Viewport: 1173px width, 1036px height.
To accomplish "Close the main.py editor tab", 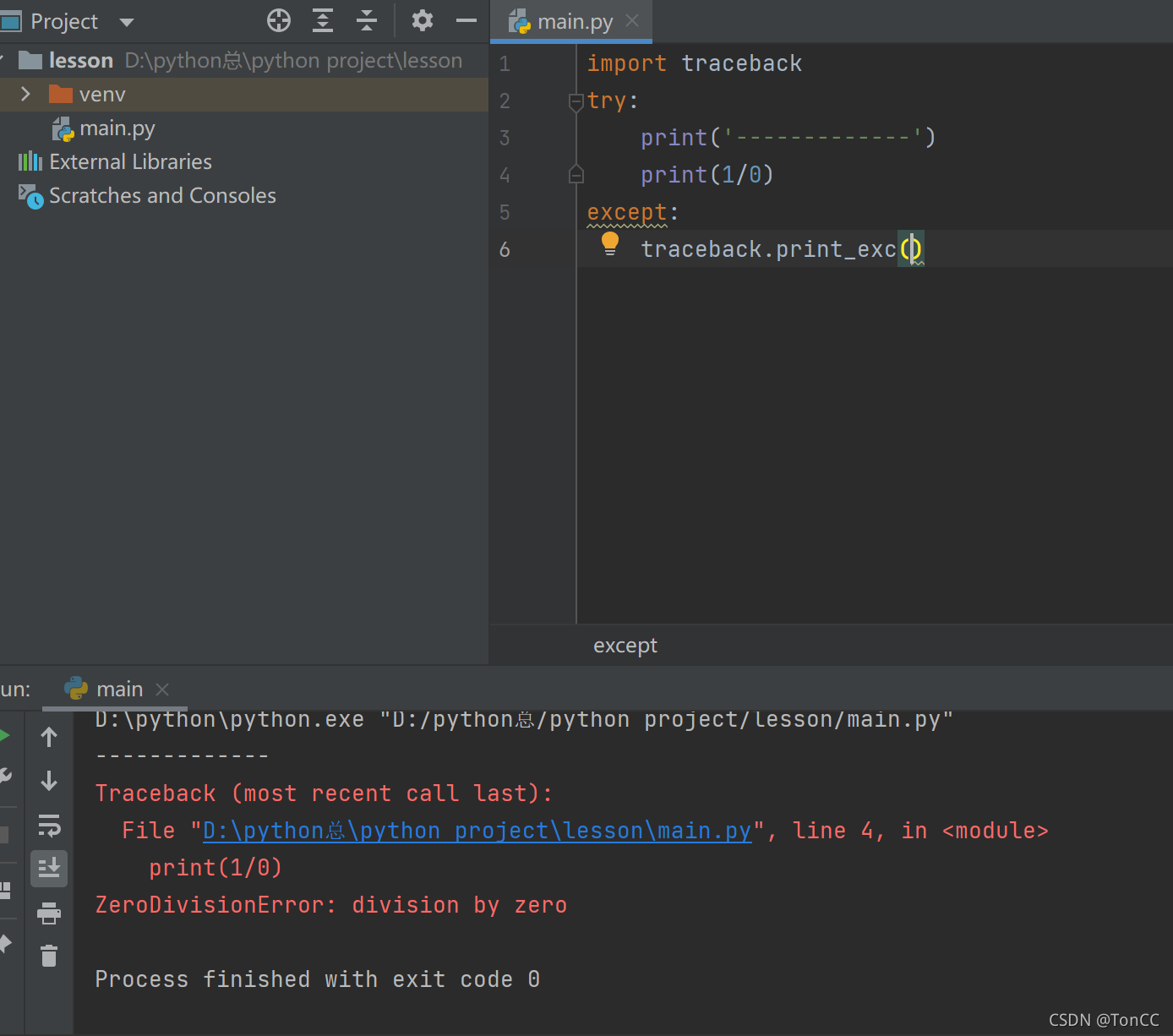I will point(632,21).
